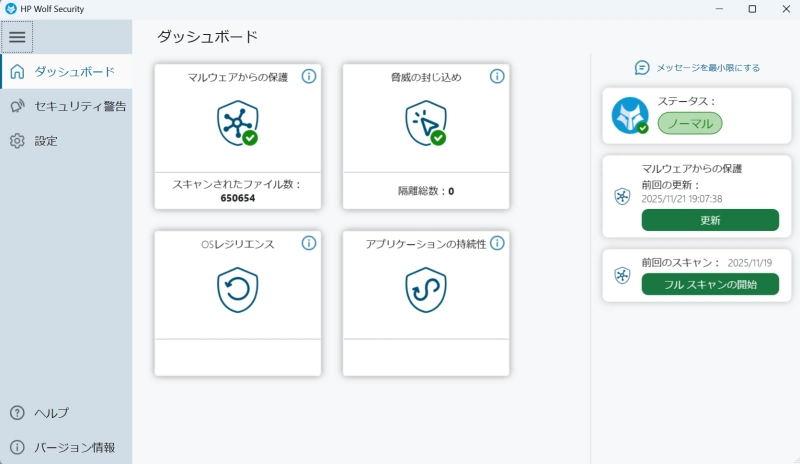The height and width of the screenshot is (464, 800).
Task: Click the OS resilience shield icon
Action: [237, 290]
